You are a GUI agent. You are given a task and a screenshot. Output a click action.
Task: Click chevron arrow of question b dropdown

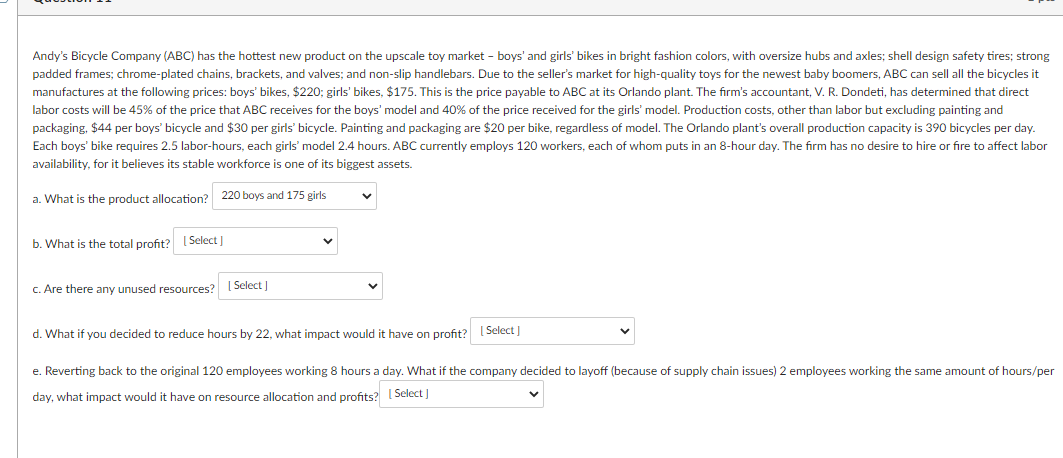[x=326, y=241]
